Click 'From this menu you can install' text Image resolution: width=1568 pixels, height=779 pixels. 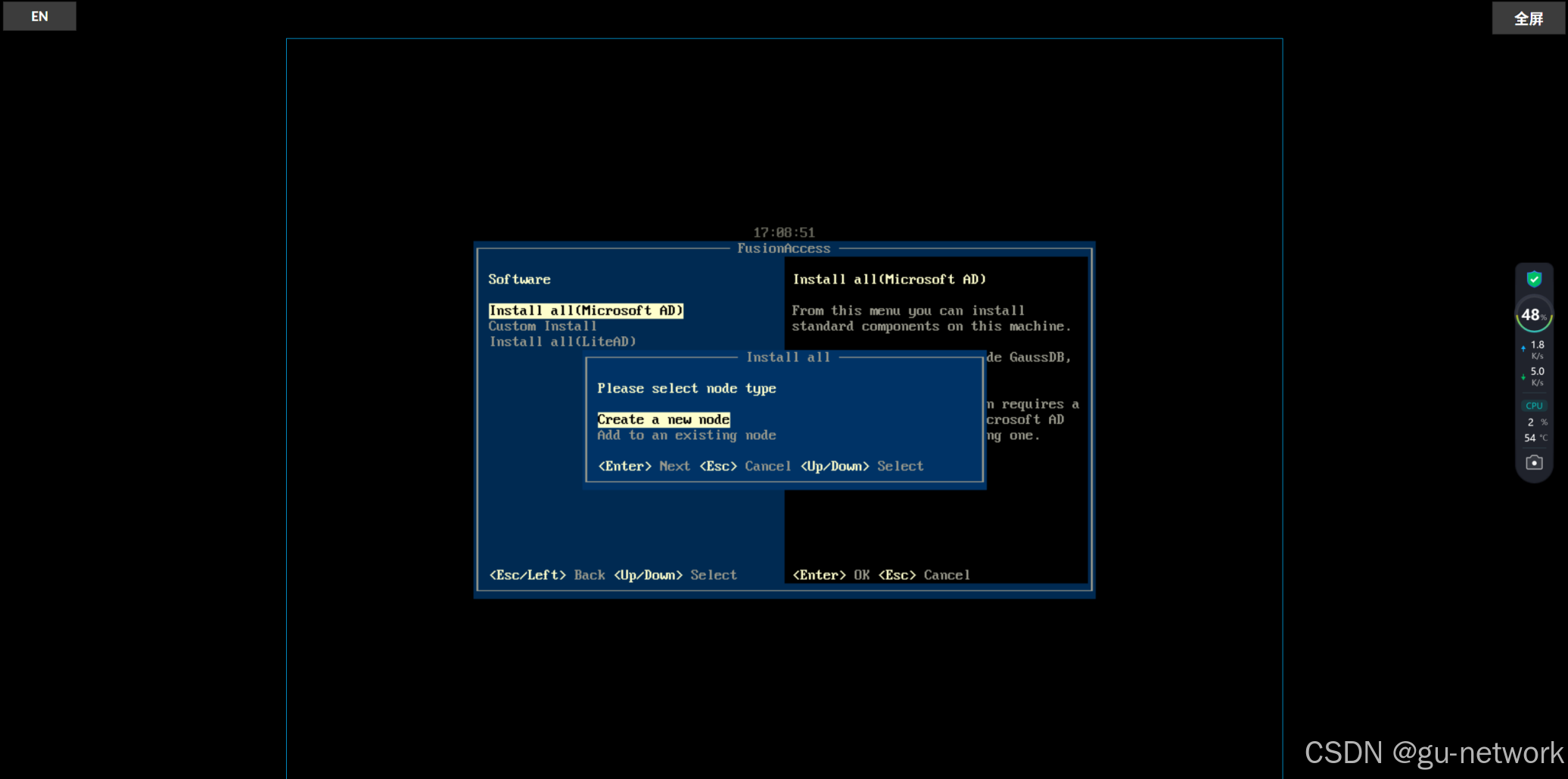point(908,310)
